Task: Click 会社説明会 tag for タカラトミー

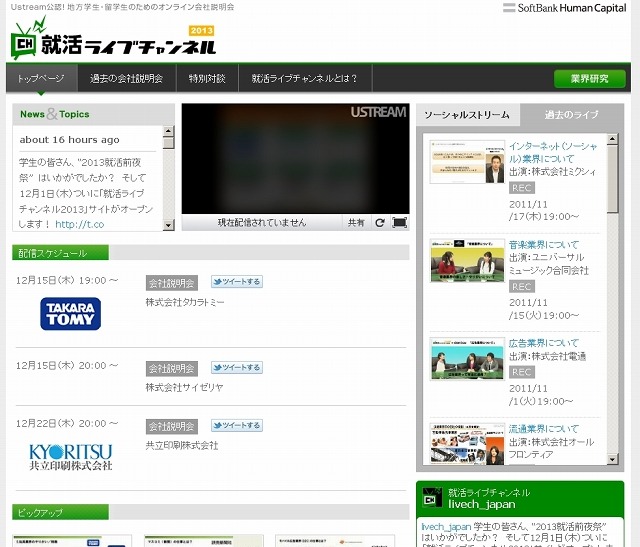Action: [172, 283]
